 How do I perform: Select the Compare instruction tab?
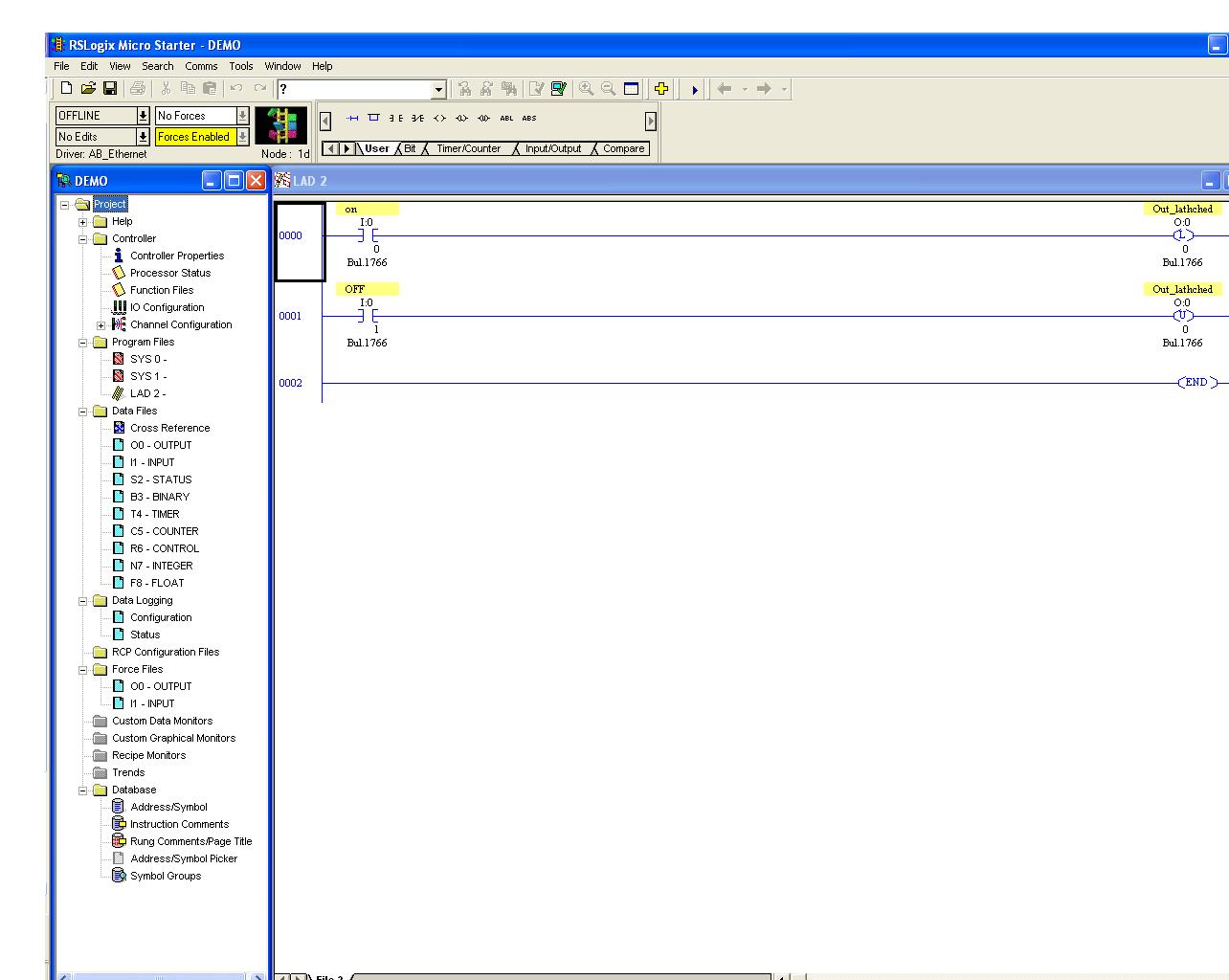pyautogui.click(x=624, y=148)
